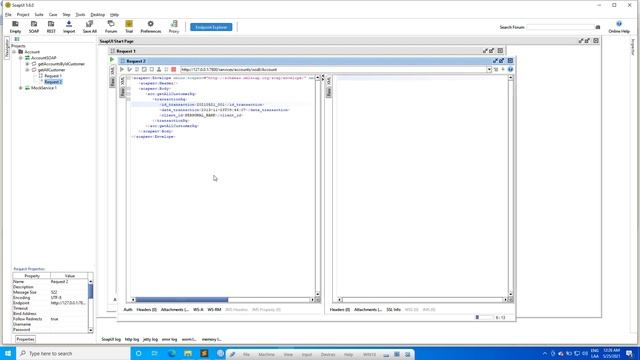
Task: Open the Project menu
Action: tap(23, 15)
